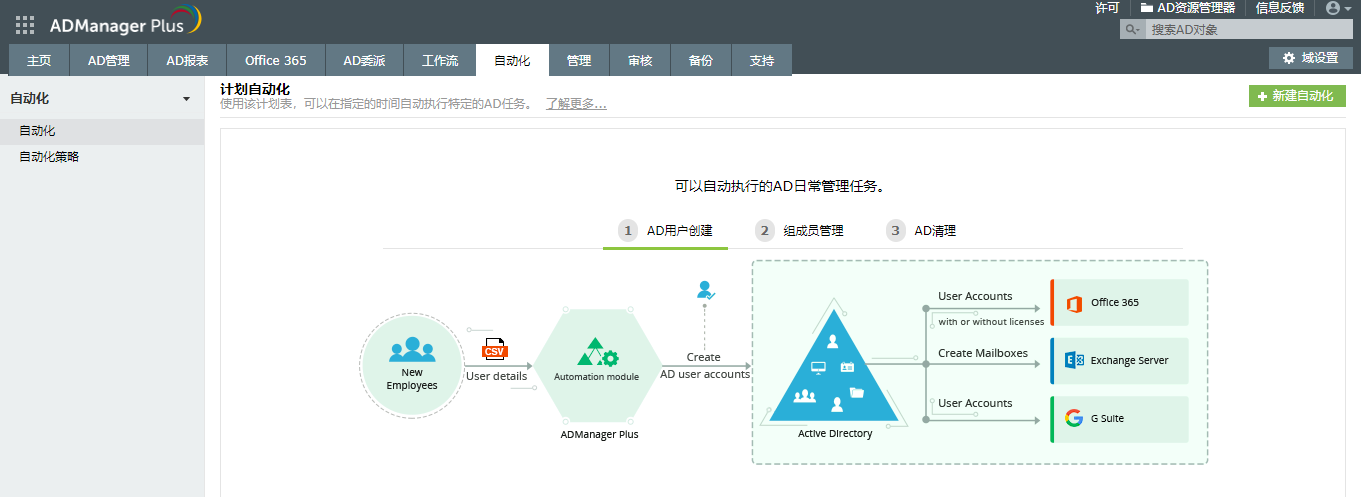Click the 新建自动化 button

click(x=1297, y=96)
